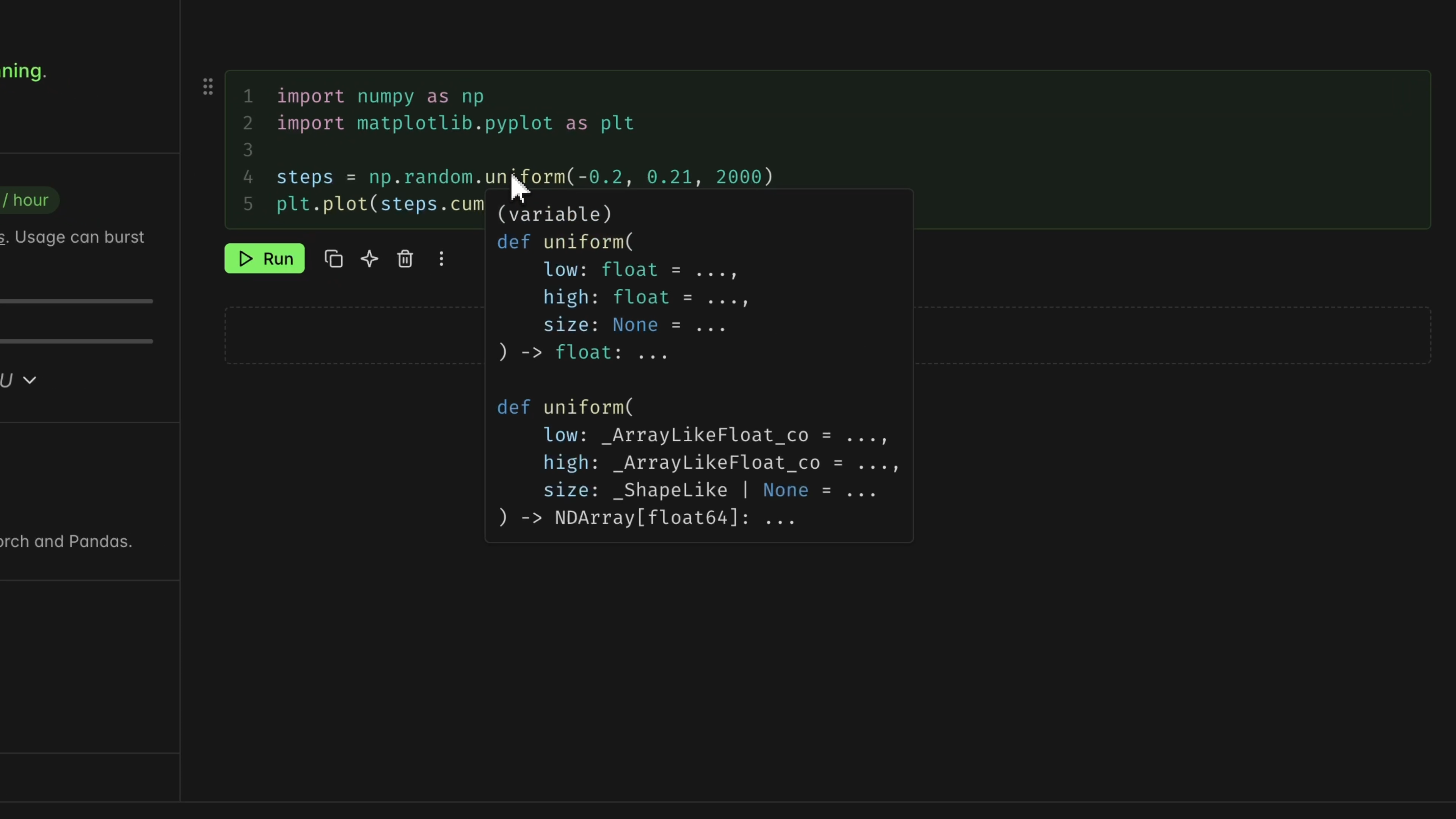Click 'NDArray[float64]' return type in tooltip
This screenshot has height=819, width=1456.
click(x=646, y=518)
